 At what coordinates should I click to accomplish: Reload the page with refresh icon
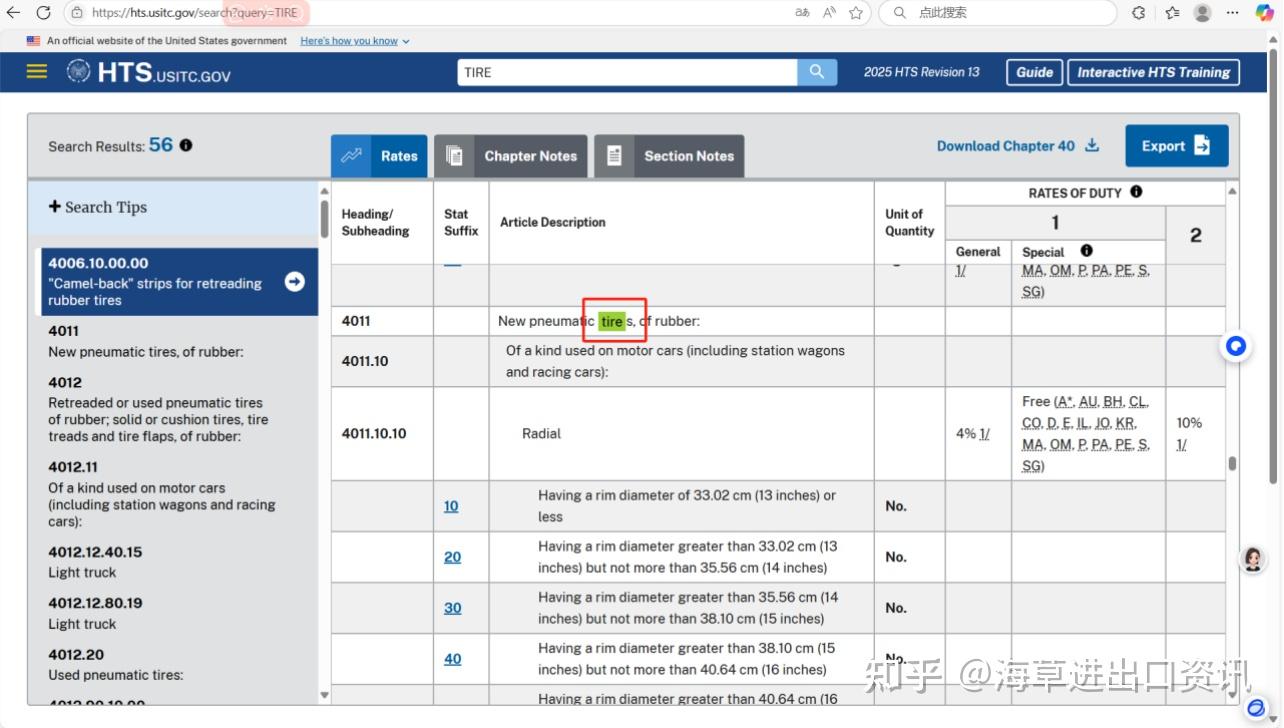point(43,13)
